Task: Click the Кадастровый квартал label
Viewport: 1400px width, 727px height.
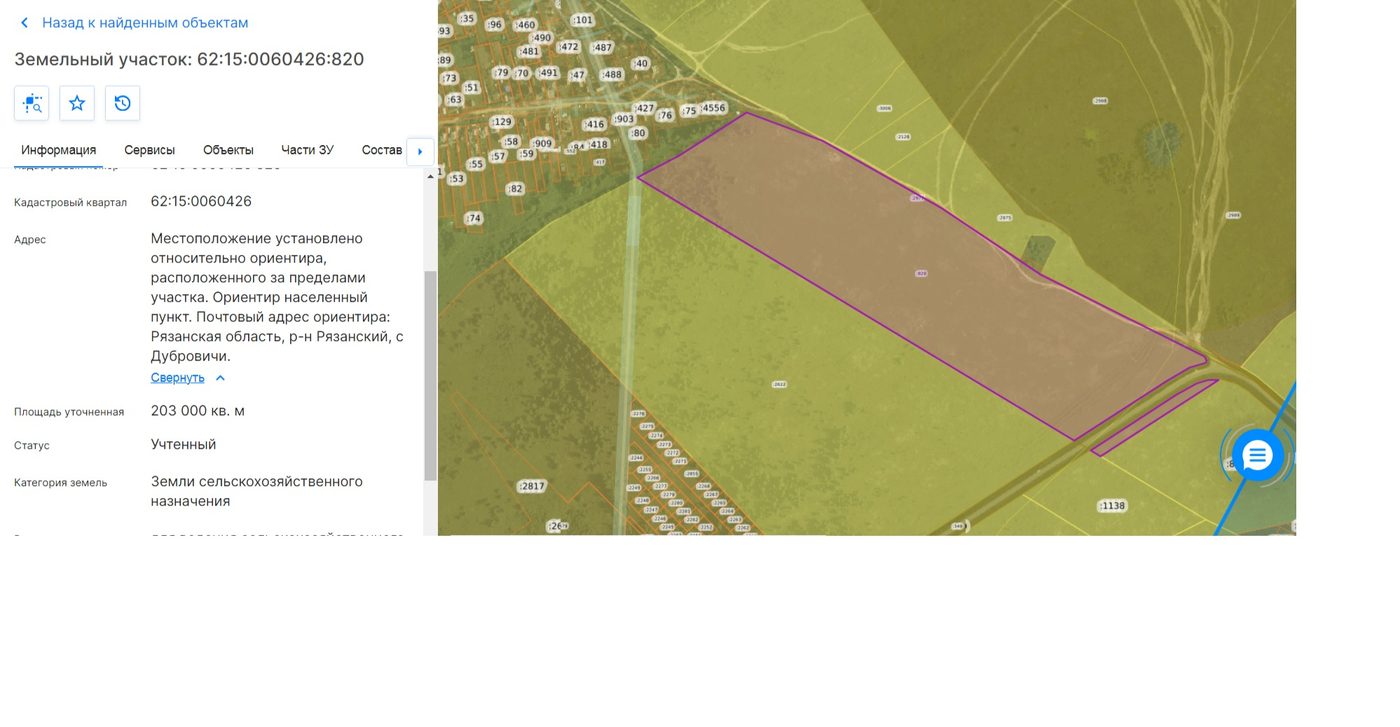Action: (70, 203)
